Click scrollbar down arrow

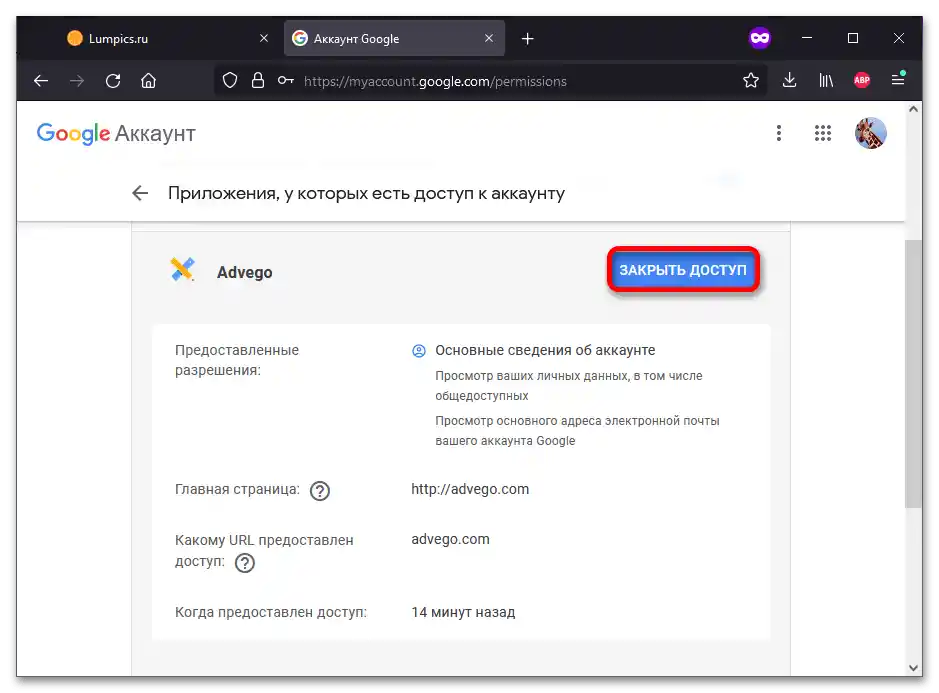(913, 668)
